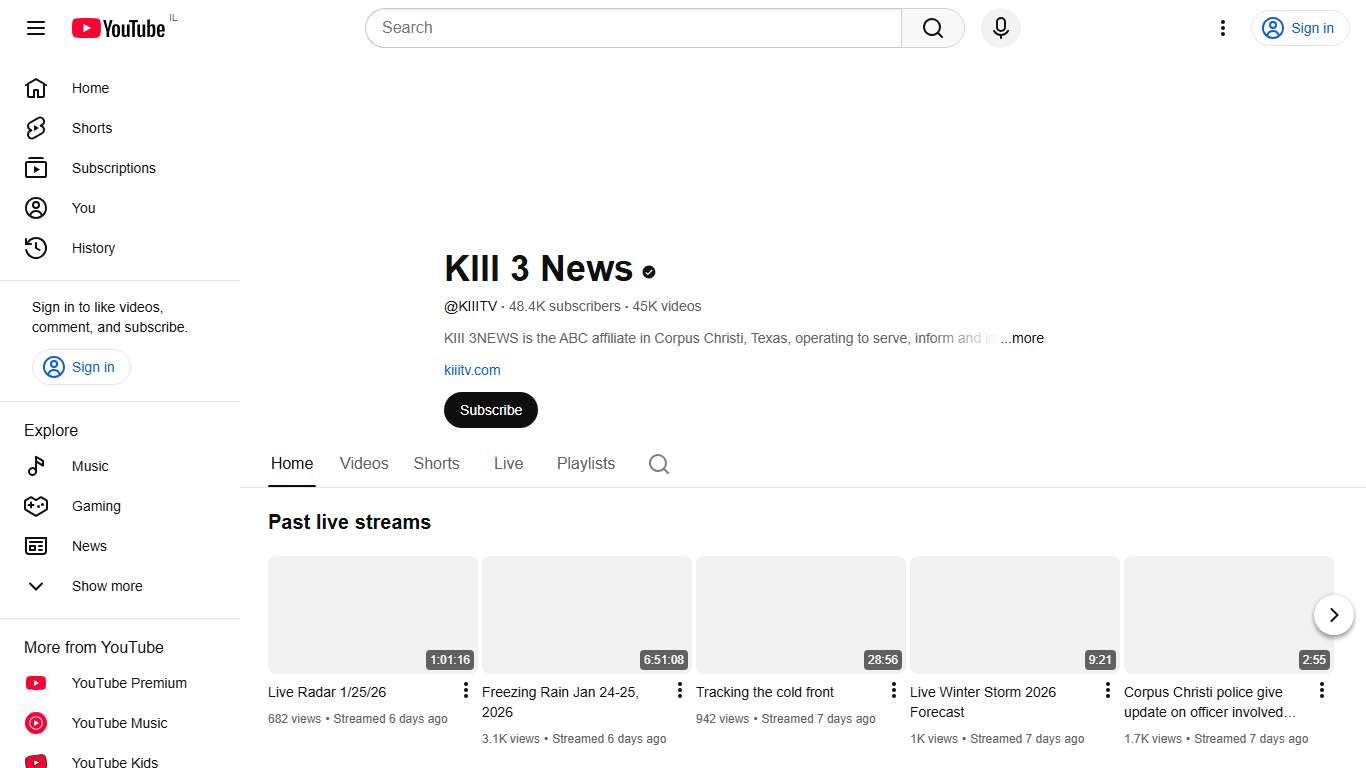Open watch History from the sidebar

pyautogui.click(x=93, y=248)
